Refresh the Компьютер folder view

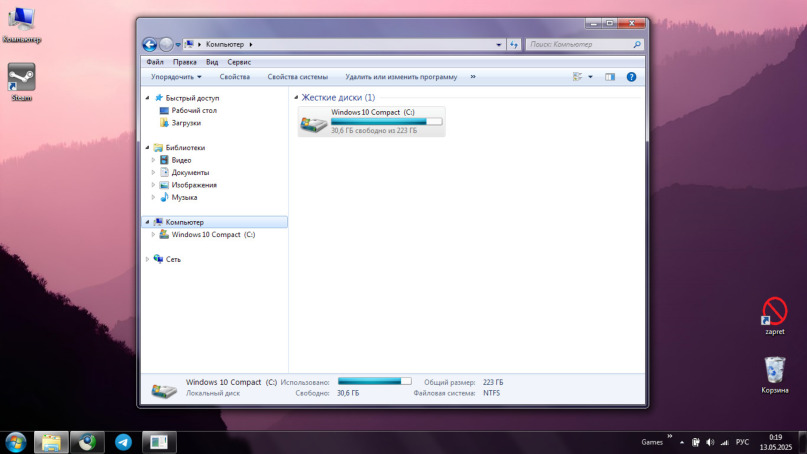point(514,45)
